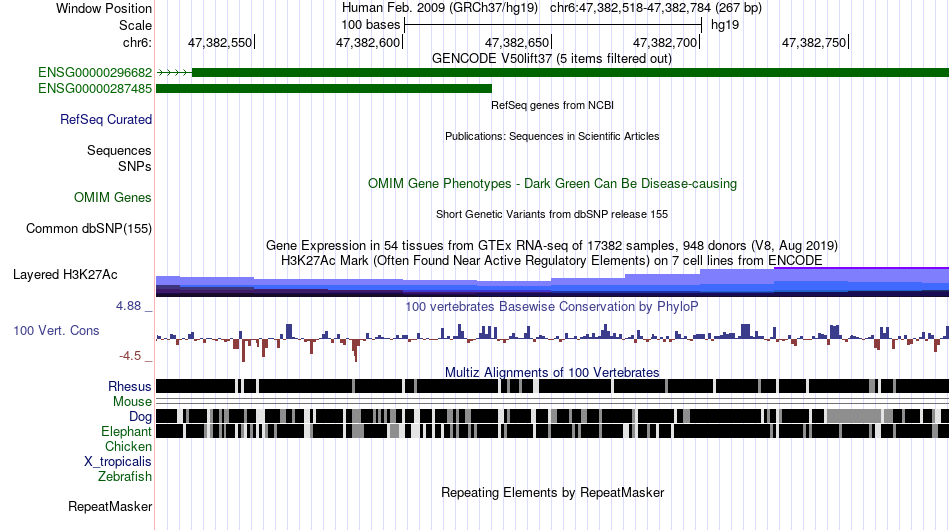Click the -4.5 PhyloP lower scale value

point(130,356)
